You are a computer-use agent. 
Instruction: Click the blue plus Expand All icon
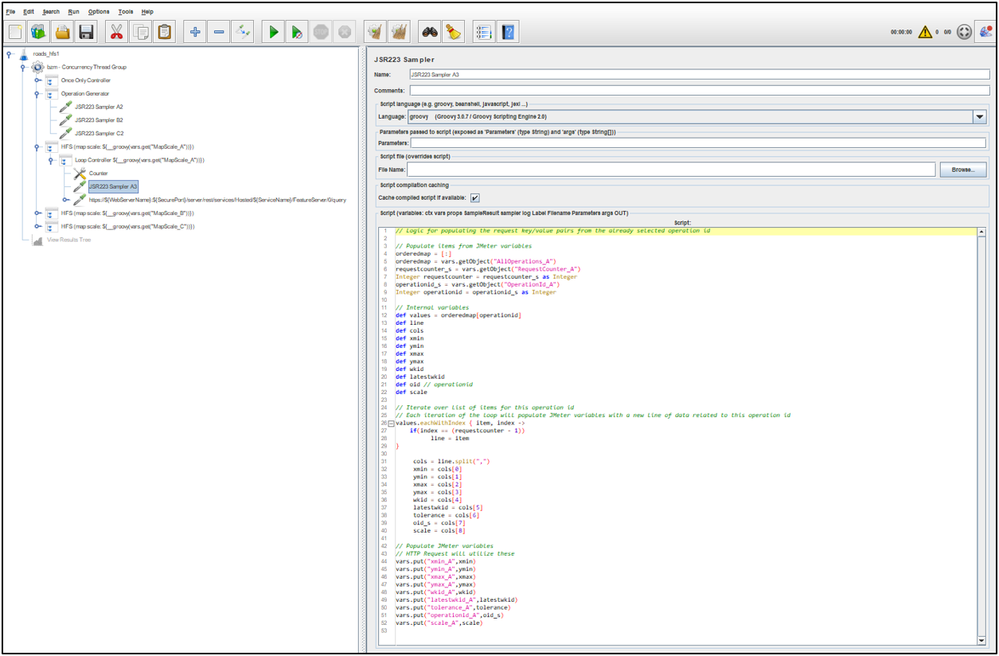pyautogui.click(x=195, y=32)
